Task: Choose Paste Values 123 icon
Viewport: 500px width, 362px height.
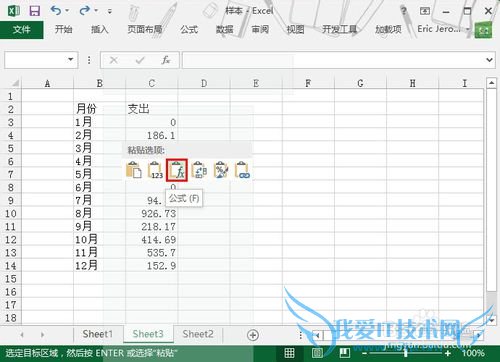Action: (x=155, y=170)
